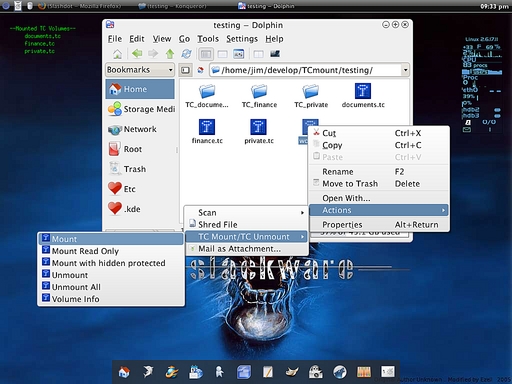Image resolution: width=512 pixels, height=384 pixels.
Task: Click the /home/jim/develop/TCmount/testing/ location field
Action: click(305, 70)
